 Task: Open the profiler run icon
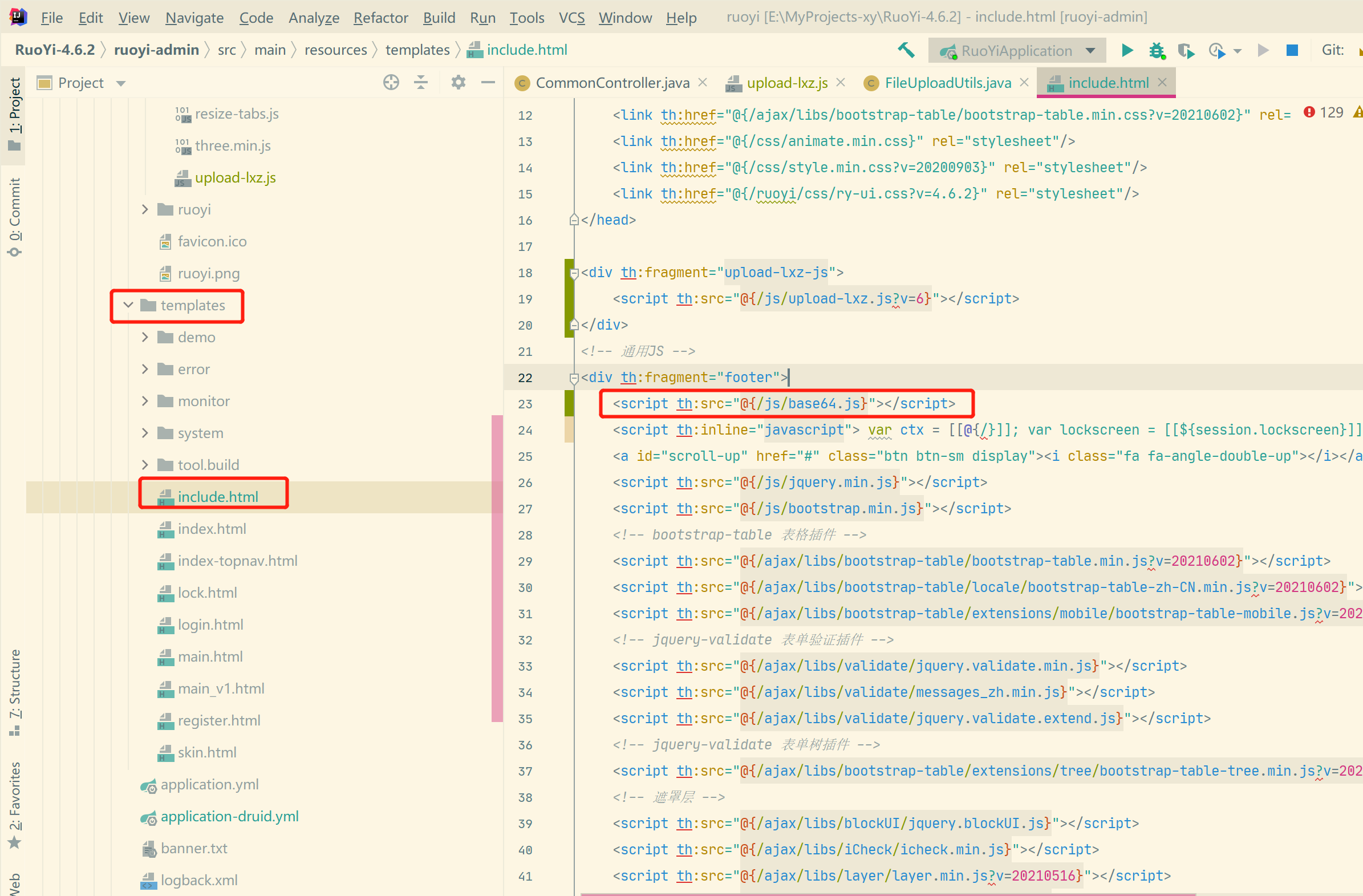[x=1216, y=50]
